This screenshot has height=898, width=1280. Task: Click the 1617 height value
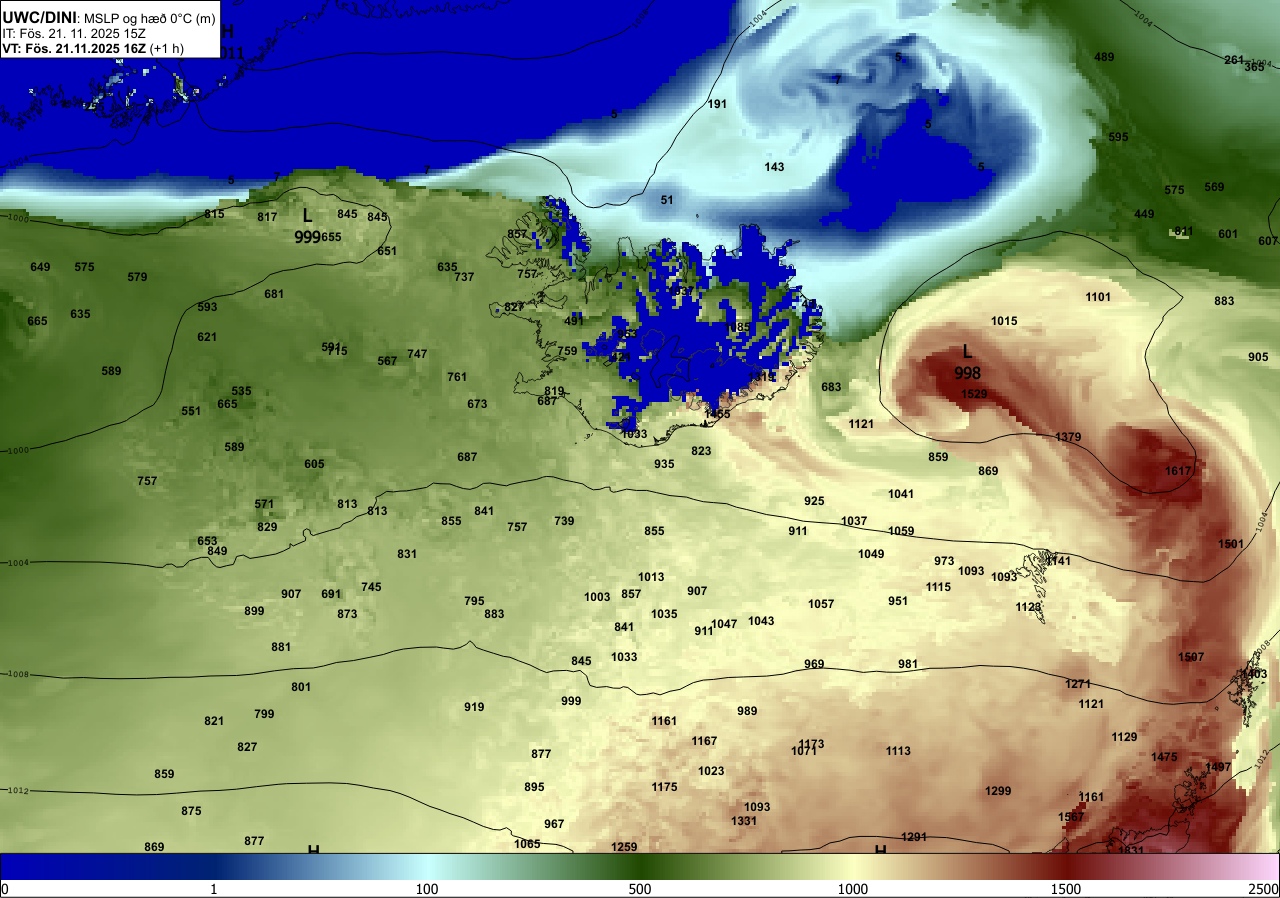tap(1179, 471)
